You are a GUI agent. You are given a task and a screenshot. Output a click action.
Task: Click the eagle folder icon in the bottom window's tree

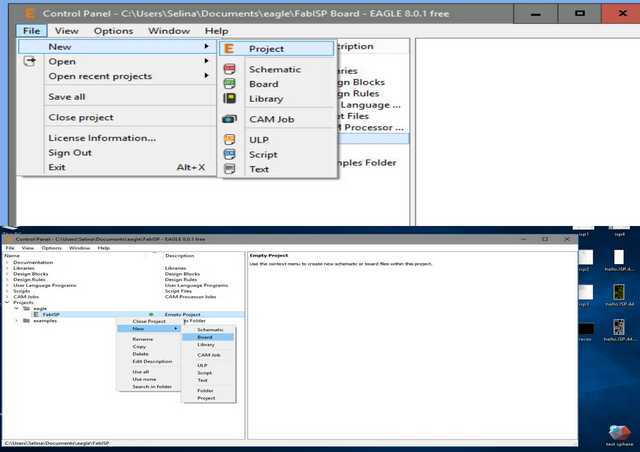[x=27, y=309]
